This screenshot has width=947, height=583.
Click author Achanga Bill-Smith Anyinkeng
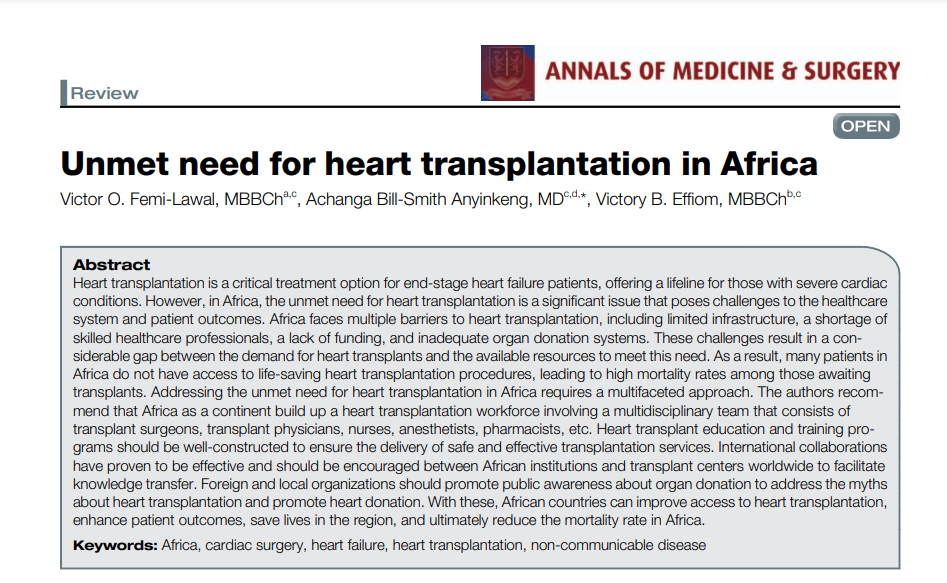420,200
